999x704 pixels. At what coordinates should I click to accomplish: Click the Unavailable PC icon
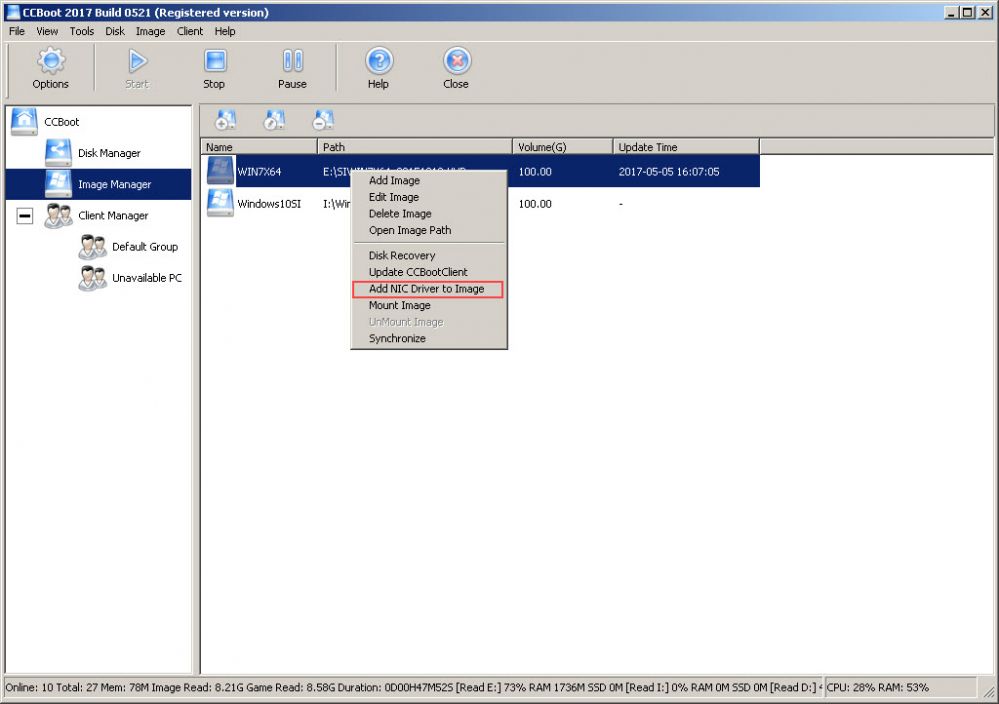pyautogui.click(x=92, y=278)
